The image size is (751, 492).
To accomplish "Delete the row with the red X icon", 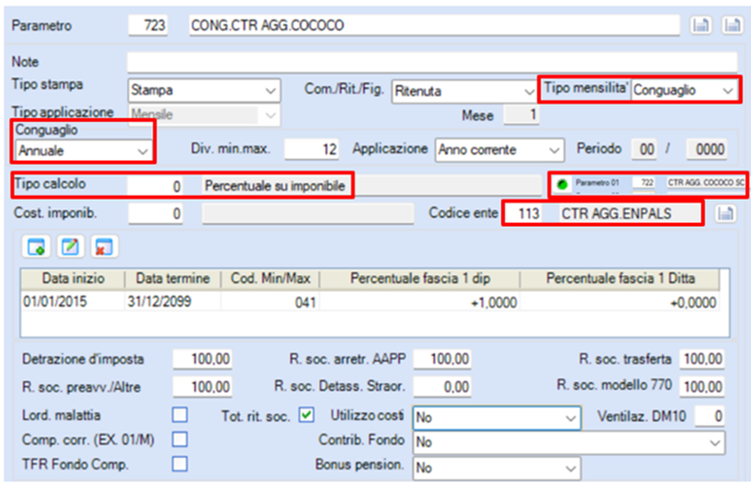I will point(104,247).
